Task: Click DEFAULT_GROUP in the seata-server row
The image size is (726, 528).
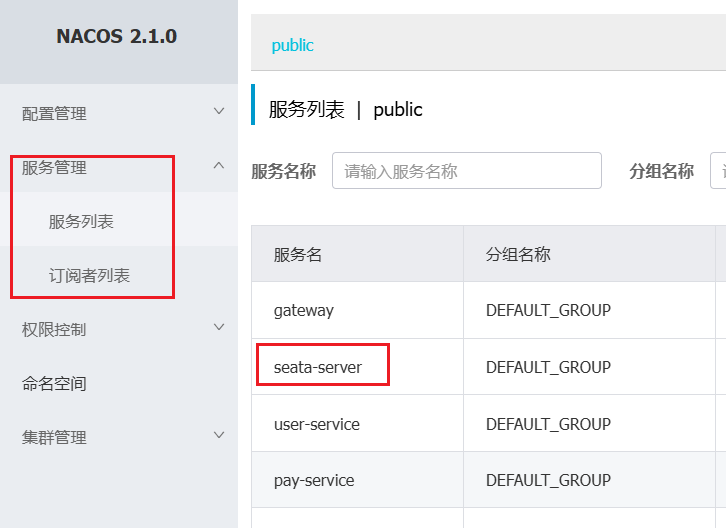Action: pyautogui.click(x=548, y=367)
